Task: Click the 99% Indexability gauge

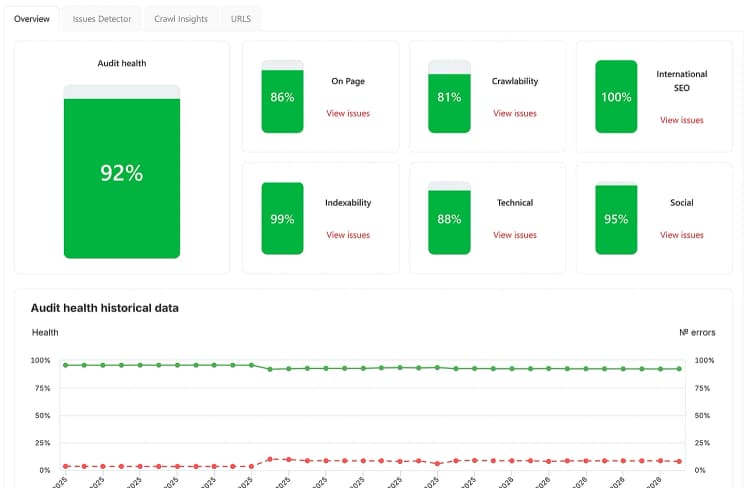Action: click(282, 218)
